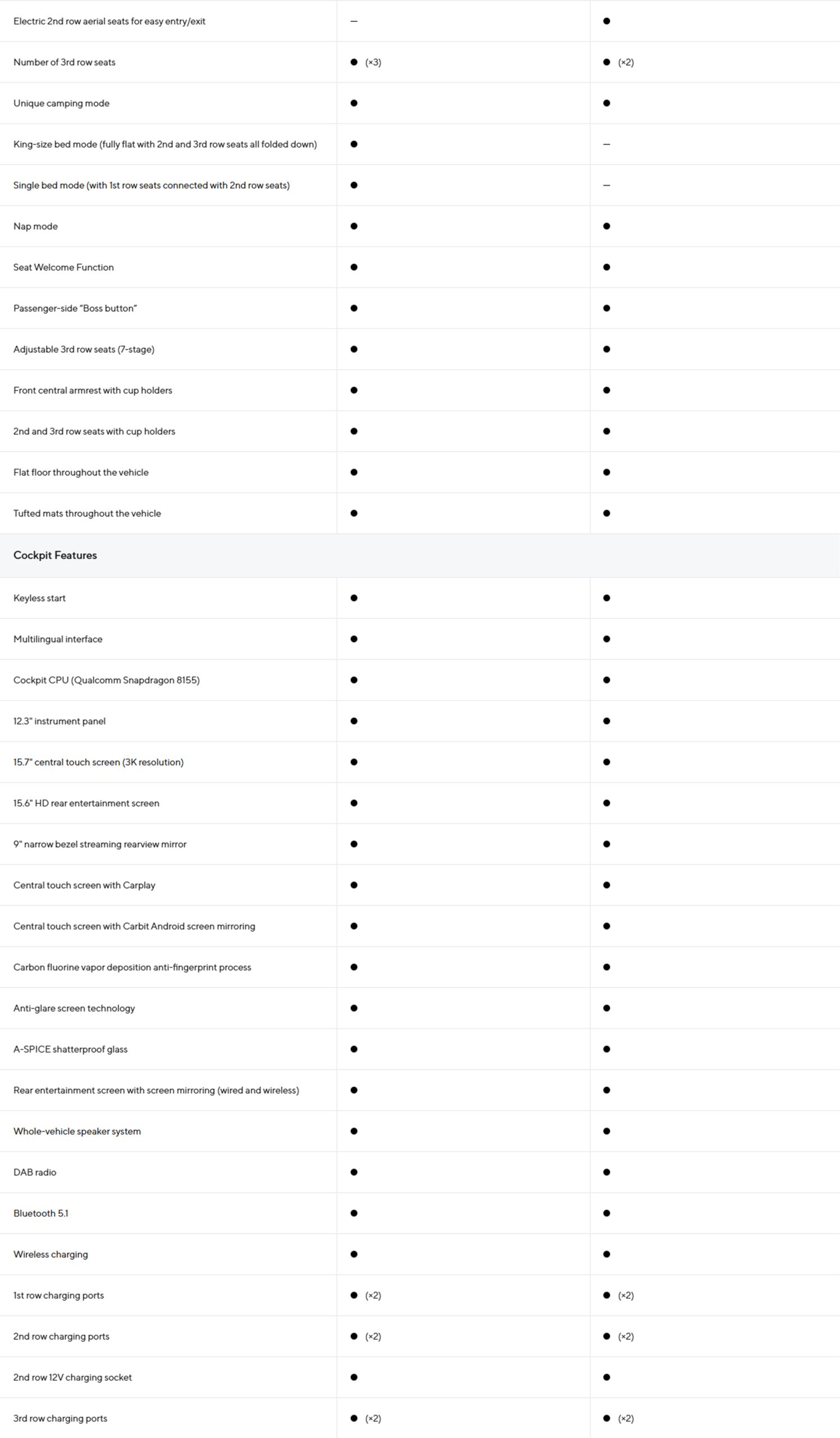
Task: Click the second-column dot for DAB radio
Action: [x=607, y=1172]
